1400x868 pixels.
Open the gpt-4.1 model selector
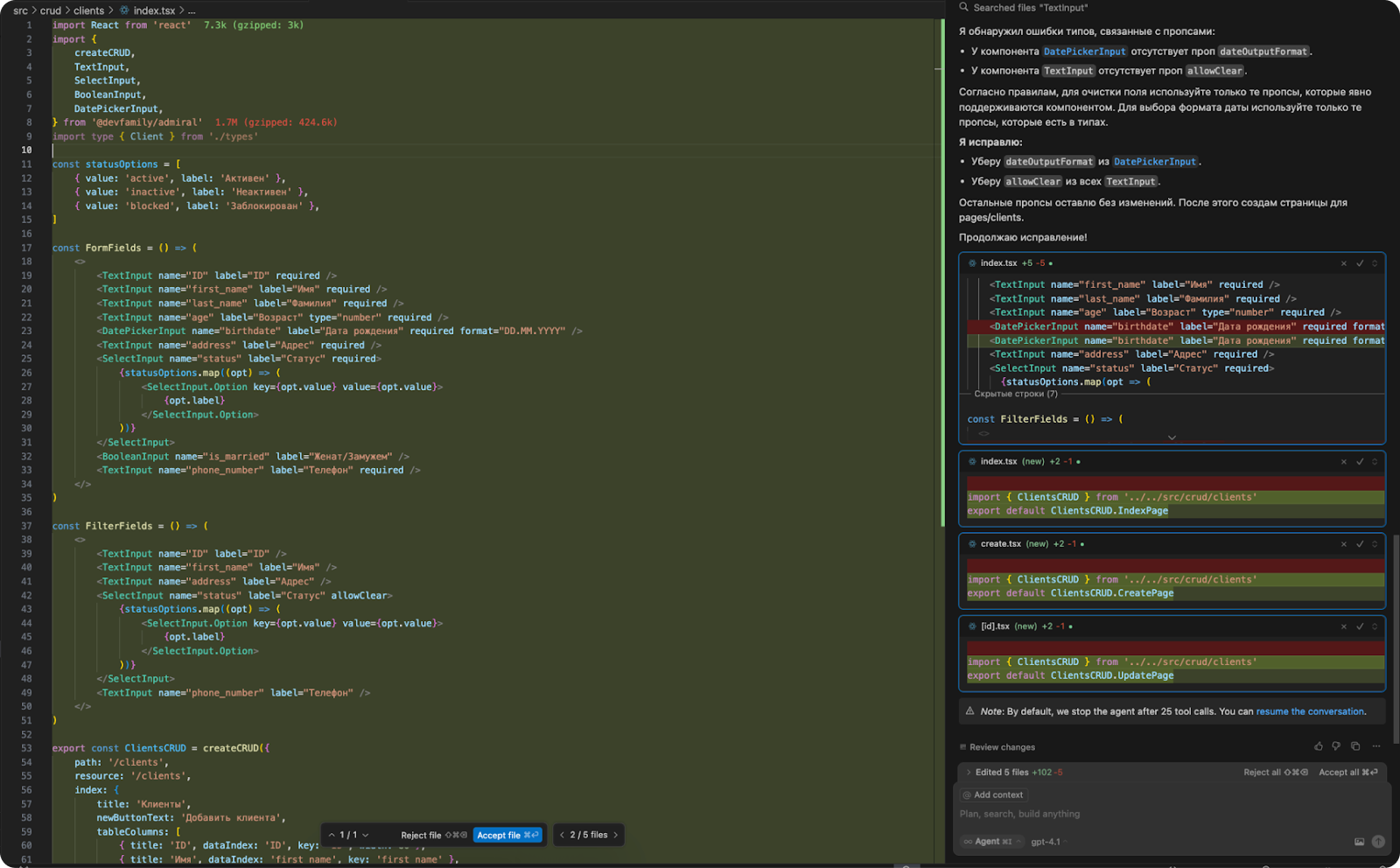point(1046,842)
